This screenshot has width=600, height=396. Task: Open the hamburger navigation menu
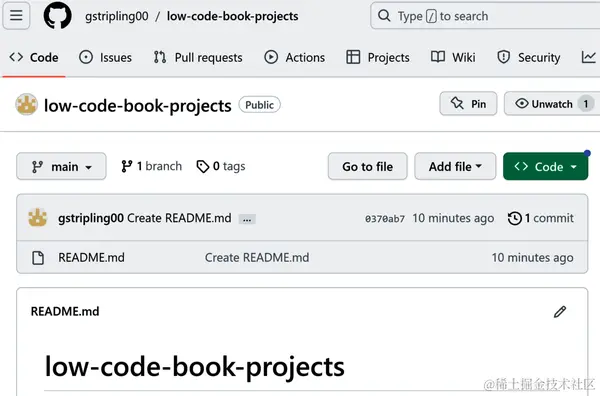[16, 16]
